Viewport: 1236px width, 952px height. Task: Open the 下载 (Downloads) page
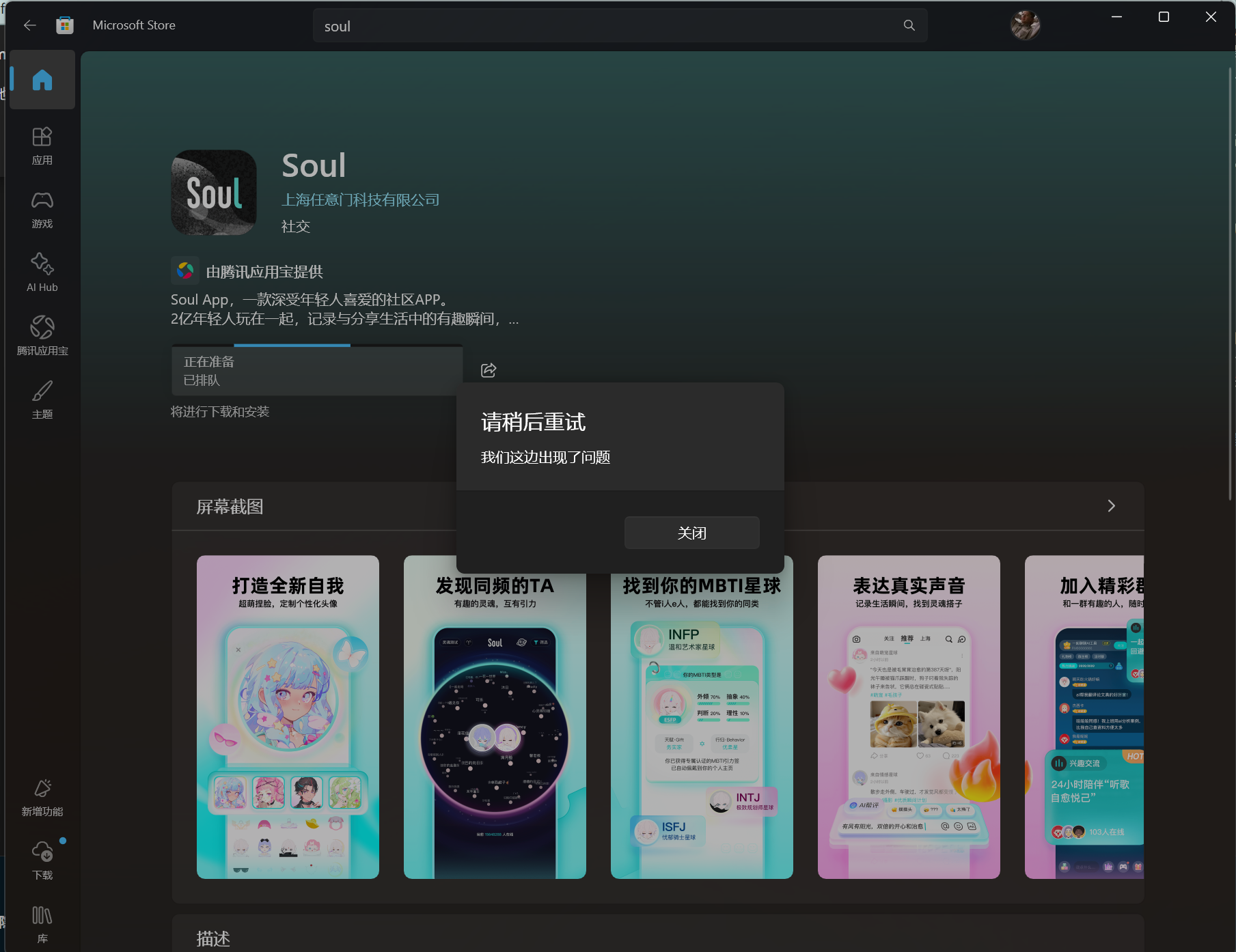point(42,861)
